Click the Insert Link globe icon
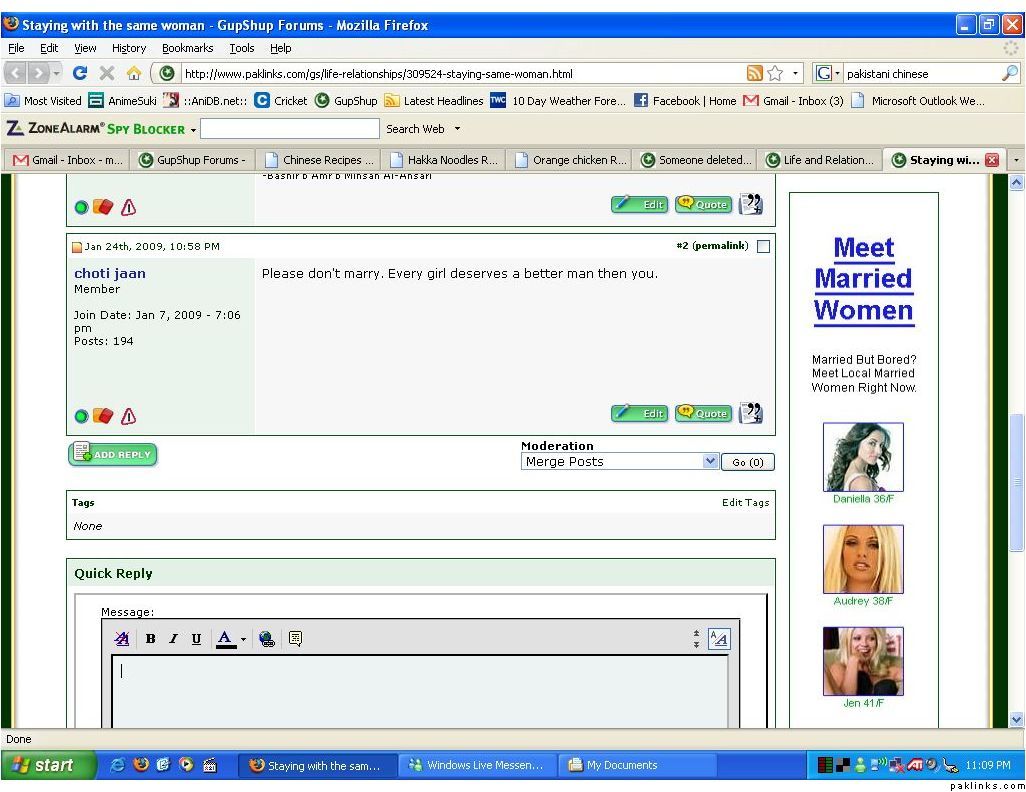1026x792 pixels. point(267,639)
